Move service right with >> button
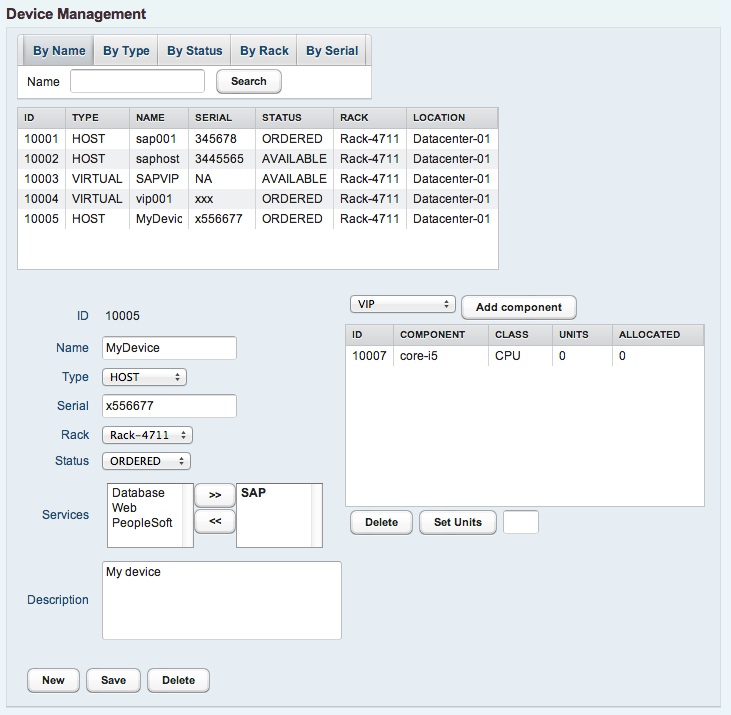This screenshot has height=715, width=731. 214,495
